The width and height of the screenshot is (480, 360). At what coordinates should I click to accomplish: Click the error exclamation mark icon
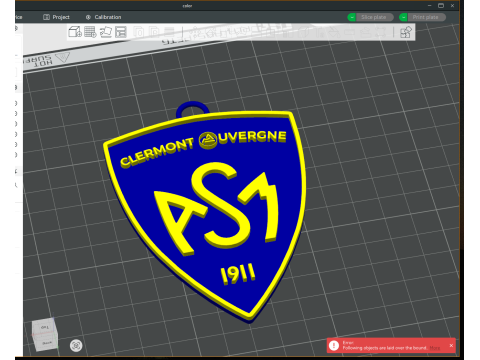(334, 345)
